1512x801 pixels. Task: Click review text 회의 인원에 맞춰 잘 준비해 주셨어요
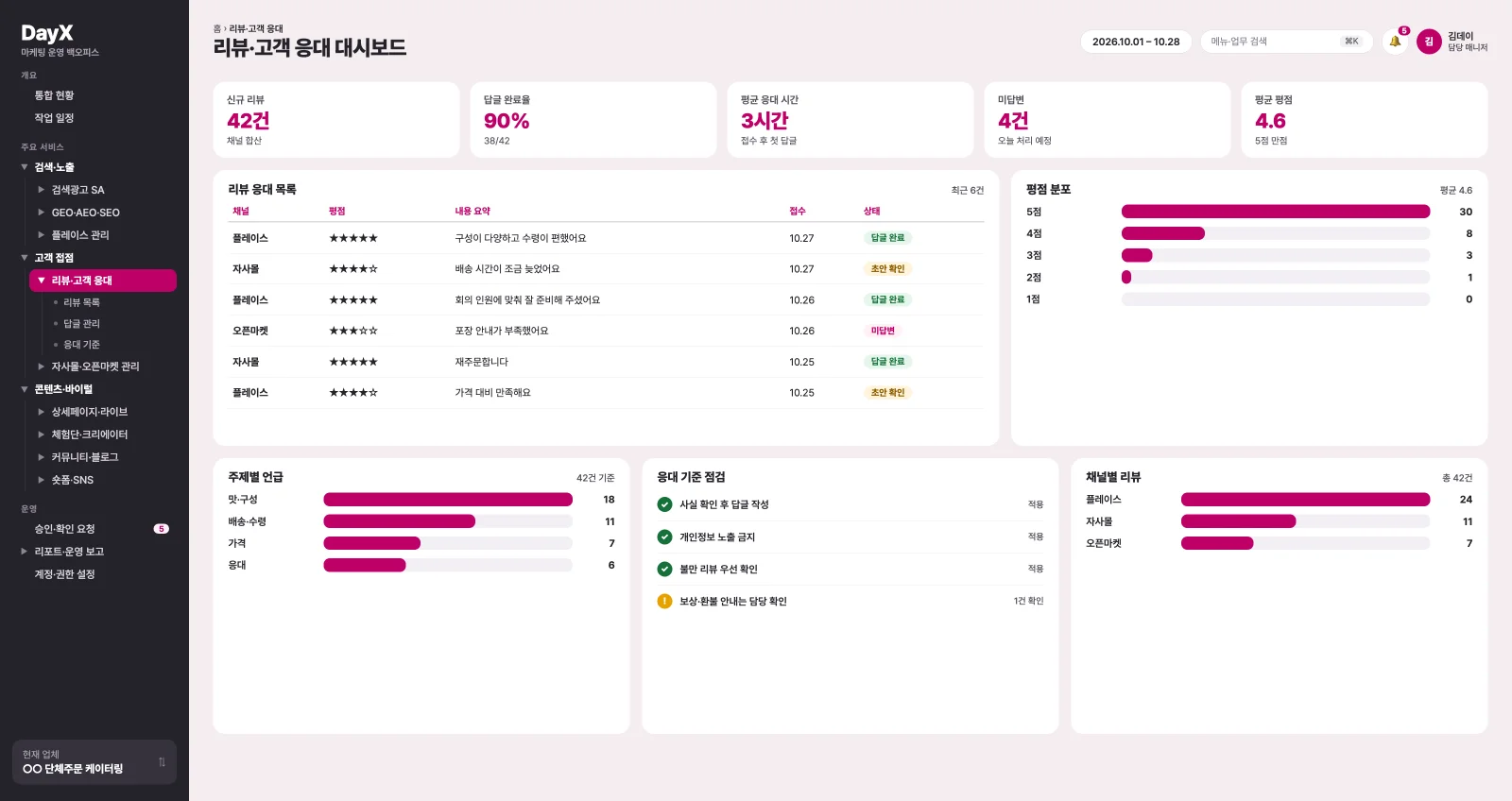click(x=527, y=300)
